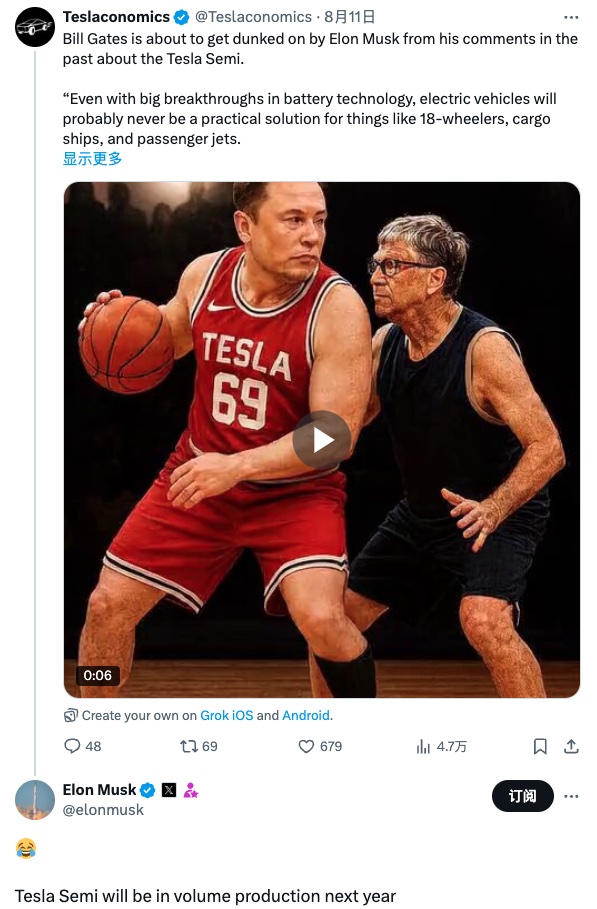The image size is (597, 909).
Task: Open the 8月11日 post date link
Action: (350, 17)
